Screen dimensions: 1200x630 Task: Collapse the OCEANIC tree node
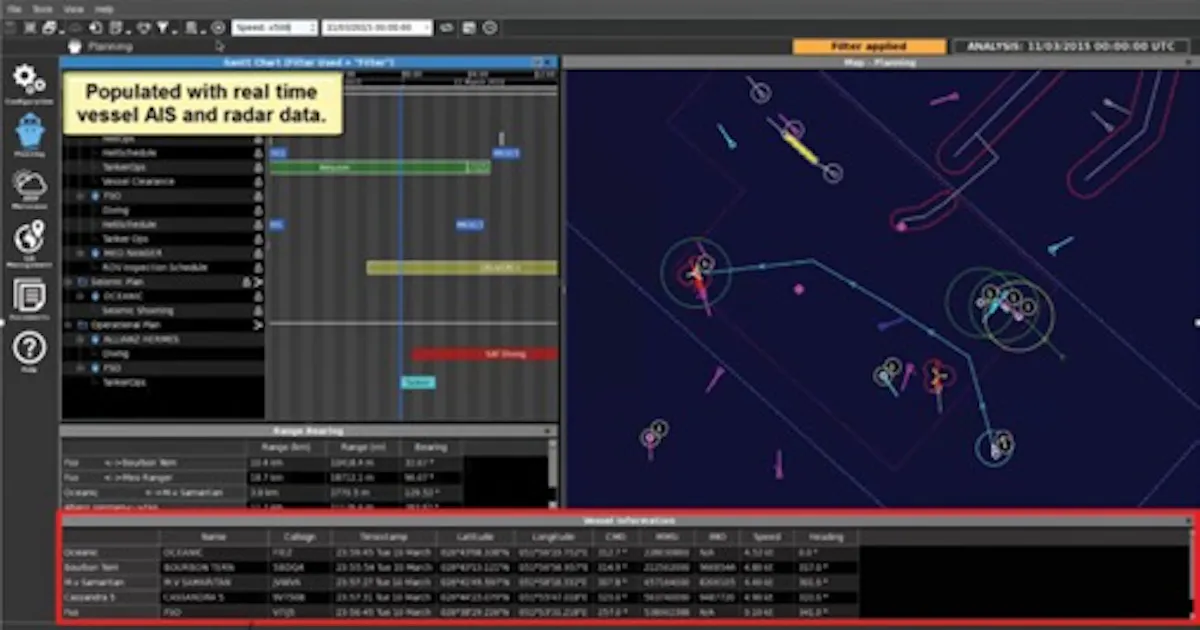click(x=82, y=297)
